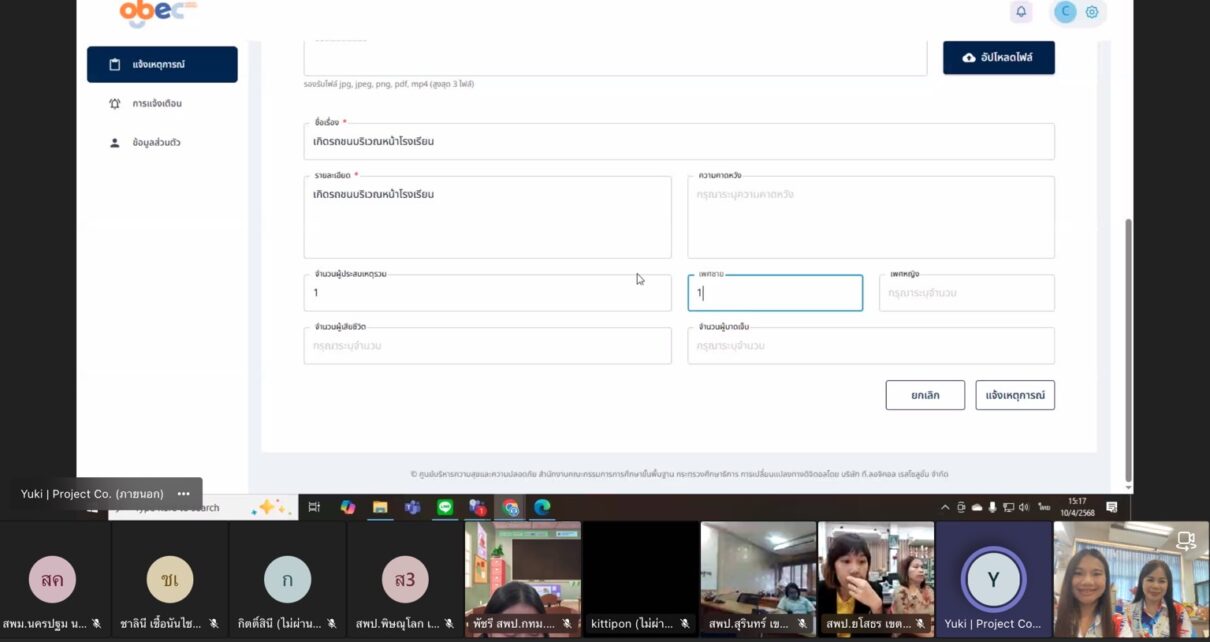The height and width of the screenshot is (642, 1210).
Task: Open the notification bell in the header
Action: 1021,12
